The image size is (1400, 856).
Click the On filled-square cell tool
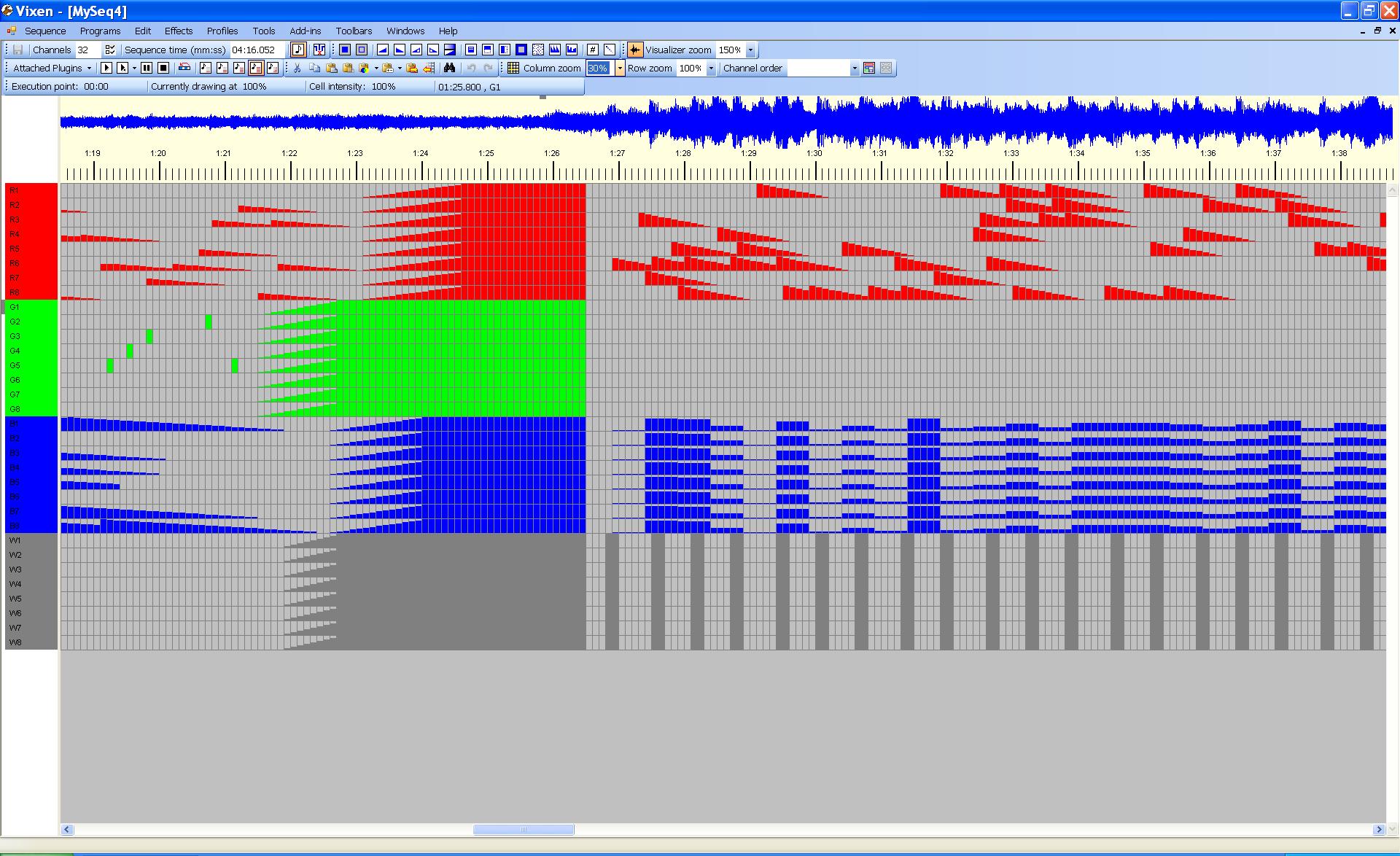[x=345, y=50]
